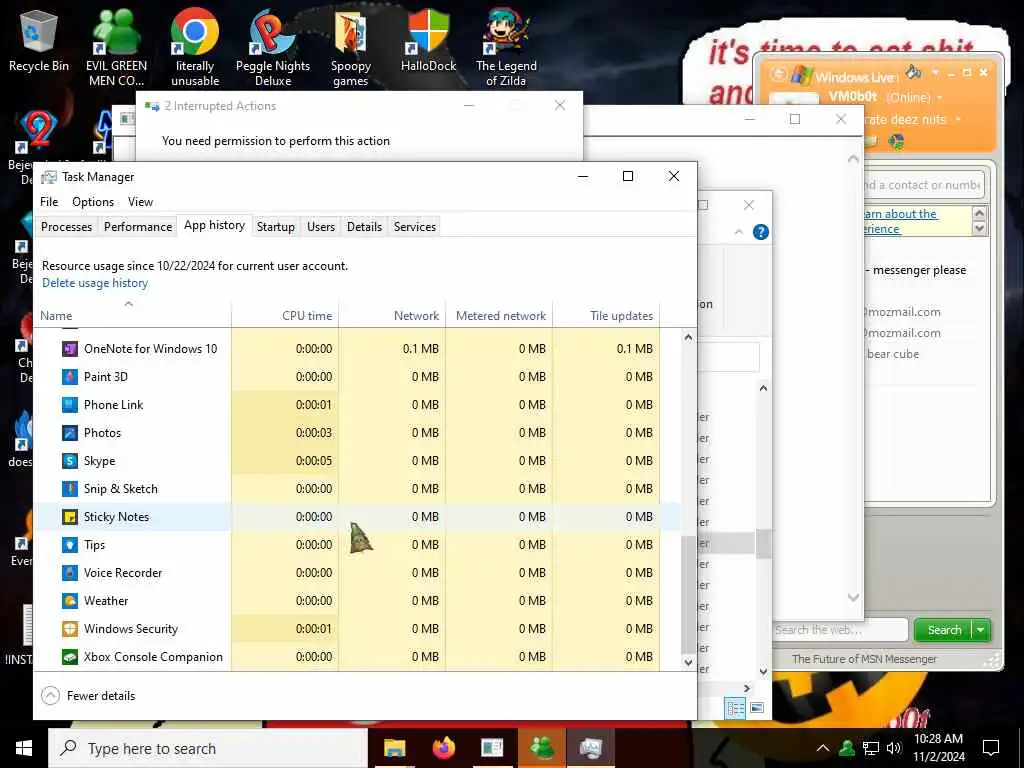
Task: Open the Search button dropdown arrow
Action: (981, 630)
